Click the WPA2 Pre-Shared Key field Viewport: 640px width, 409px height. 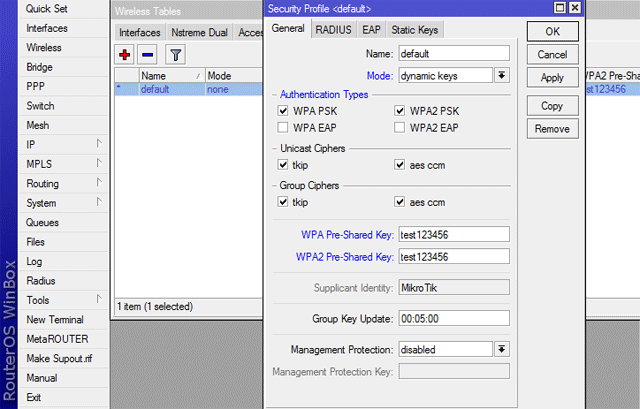454,257
